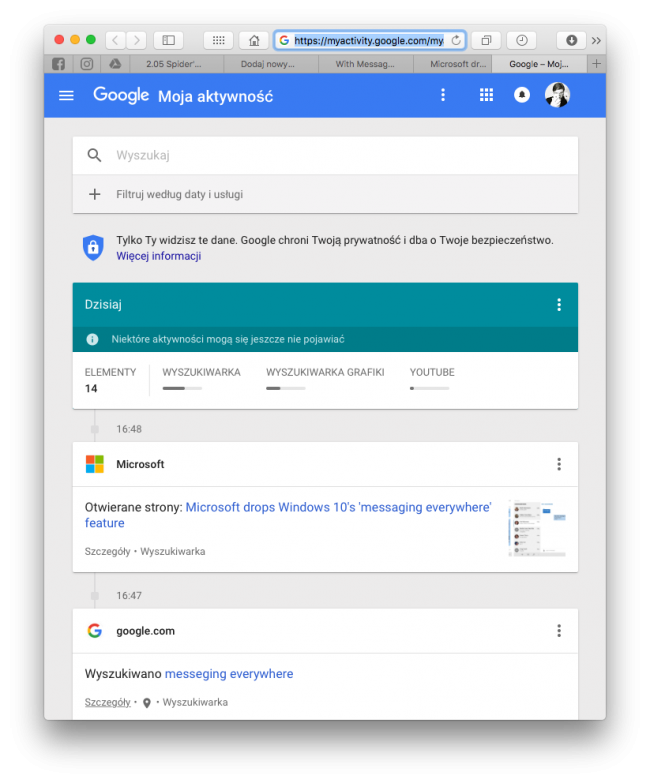Switch to the 2.05 Spider' tab
Image resolution: width=650 pixels, height=783 pixels.
pos(177,64)
